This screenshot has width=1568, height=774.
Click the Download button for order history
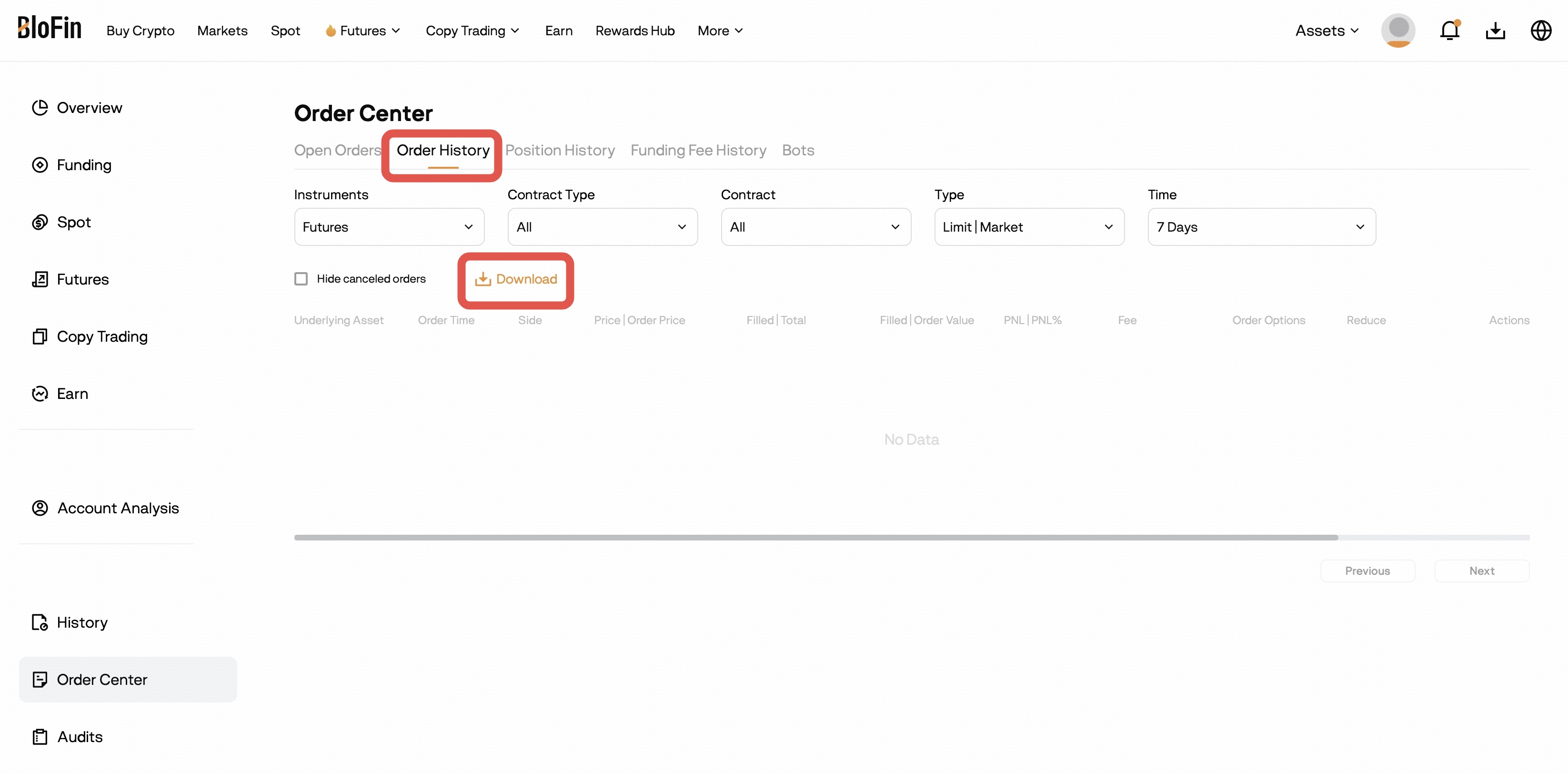click(515, 279)
